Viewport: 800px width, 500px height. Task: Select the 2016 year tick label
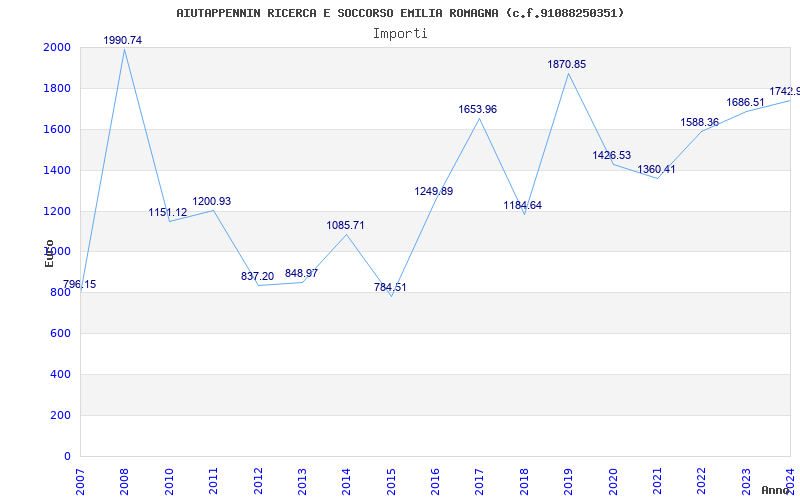coord(435,481)
